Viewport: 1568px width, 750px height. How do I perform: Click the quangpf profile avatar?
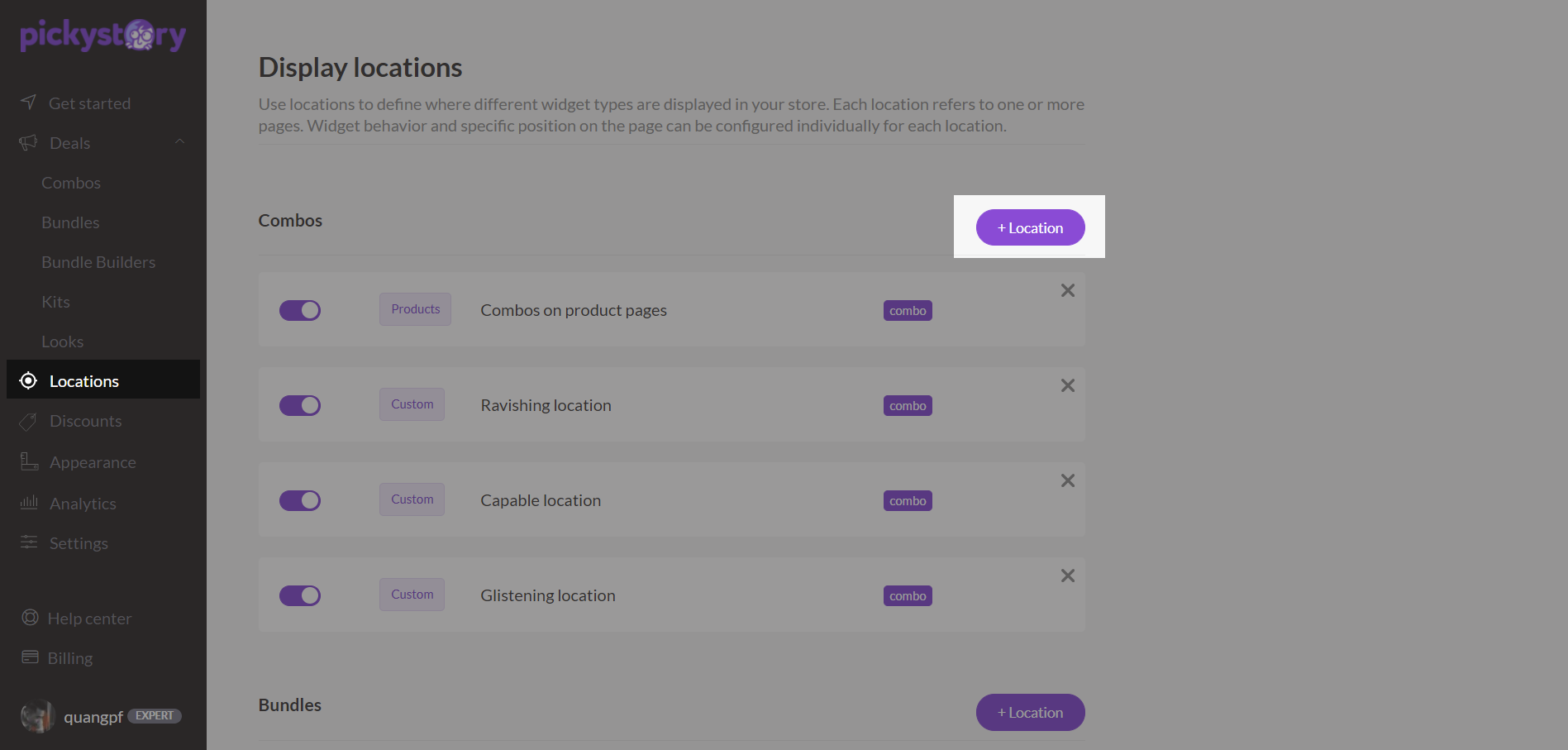tap(37, 716)
